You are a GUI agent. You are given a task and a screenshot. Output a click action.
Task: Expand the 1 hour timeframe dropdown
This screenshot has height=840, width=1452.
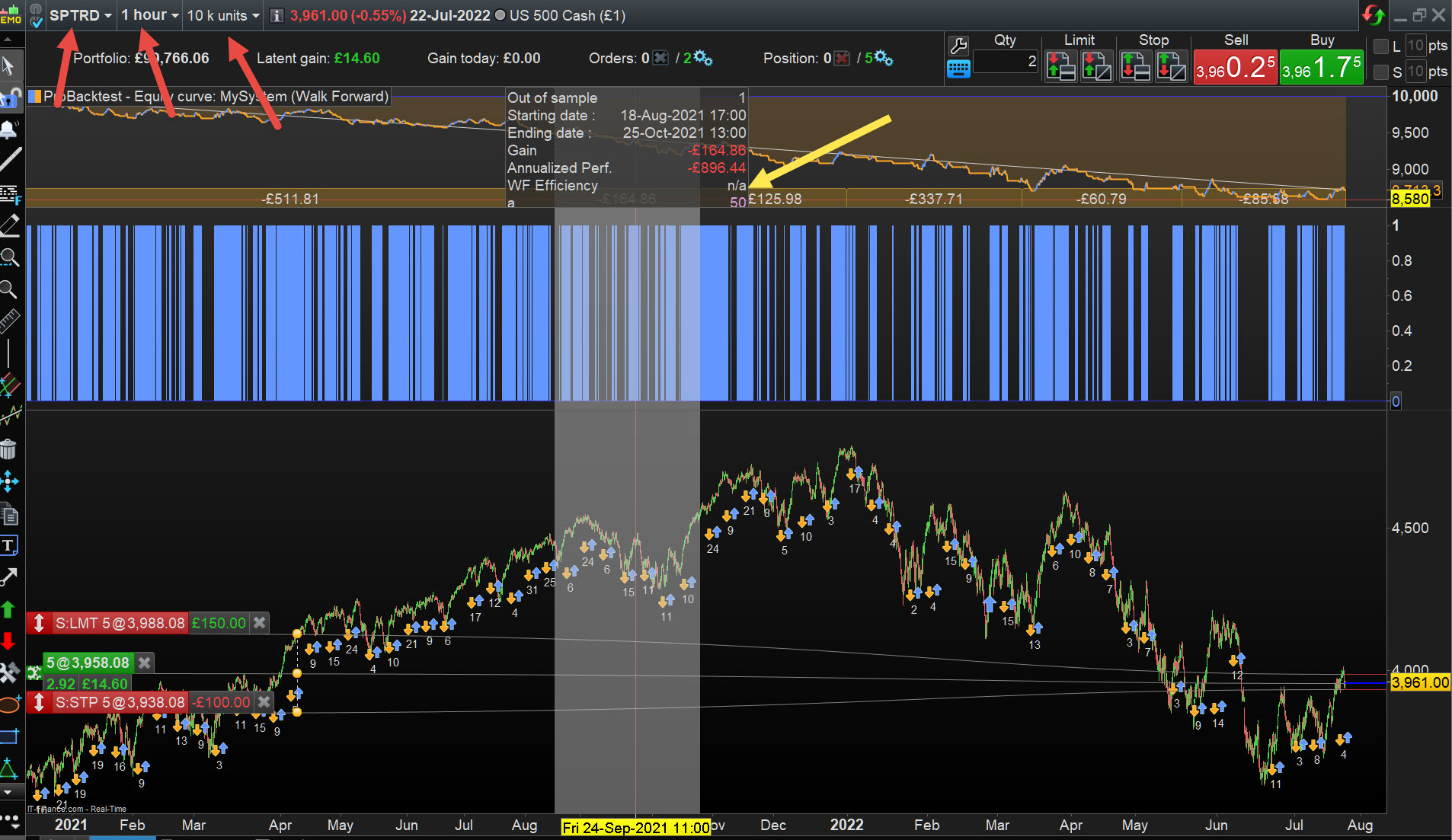pyautogui.click(x=150, y=15)
